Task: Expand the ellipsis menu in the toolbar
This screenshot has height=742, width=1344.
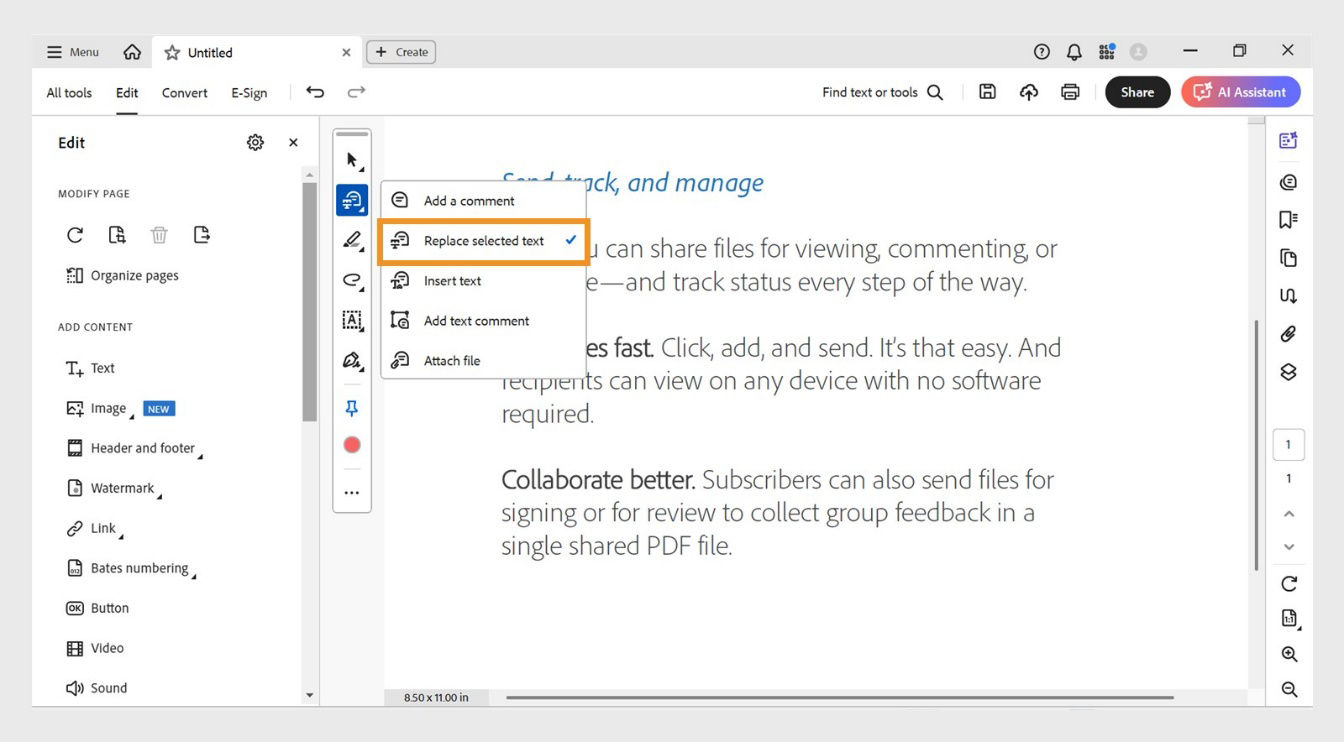Action: 351,491
